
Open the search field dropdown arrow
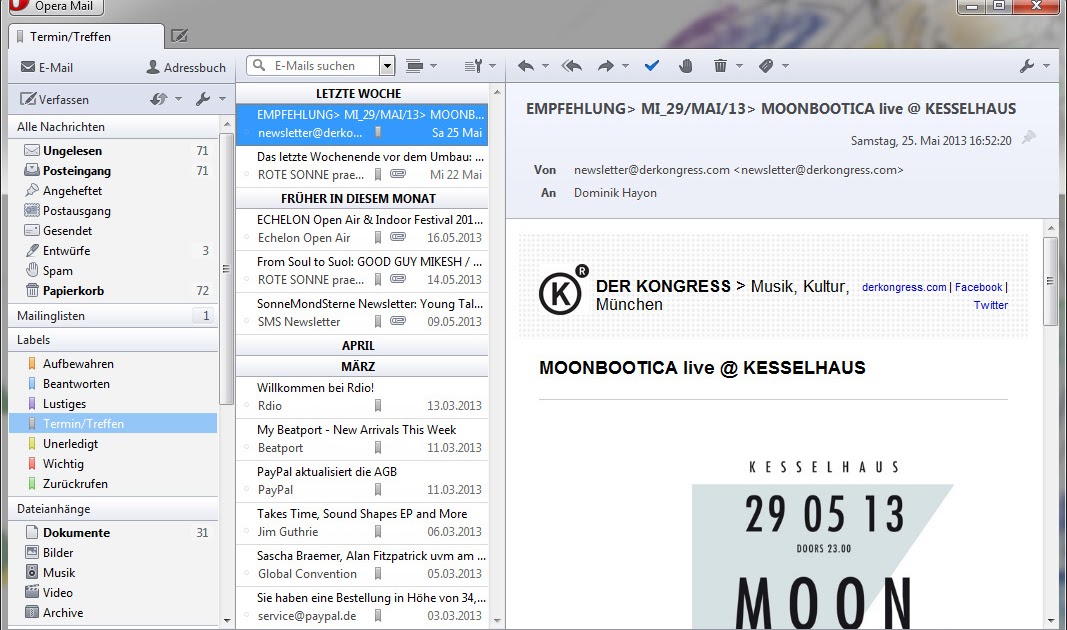click(x=387, y=66)
